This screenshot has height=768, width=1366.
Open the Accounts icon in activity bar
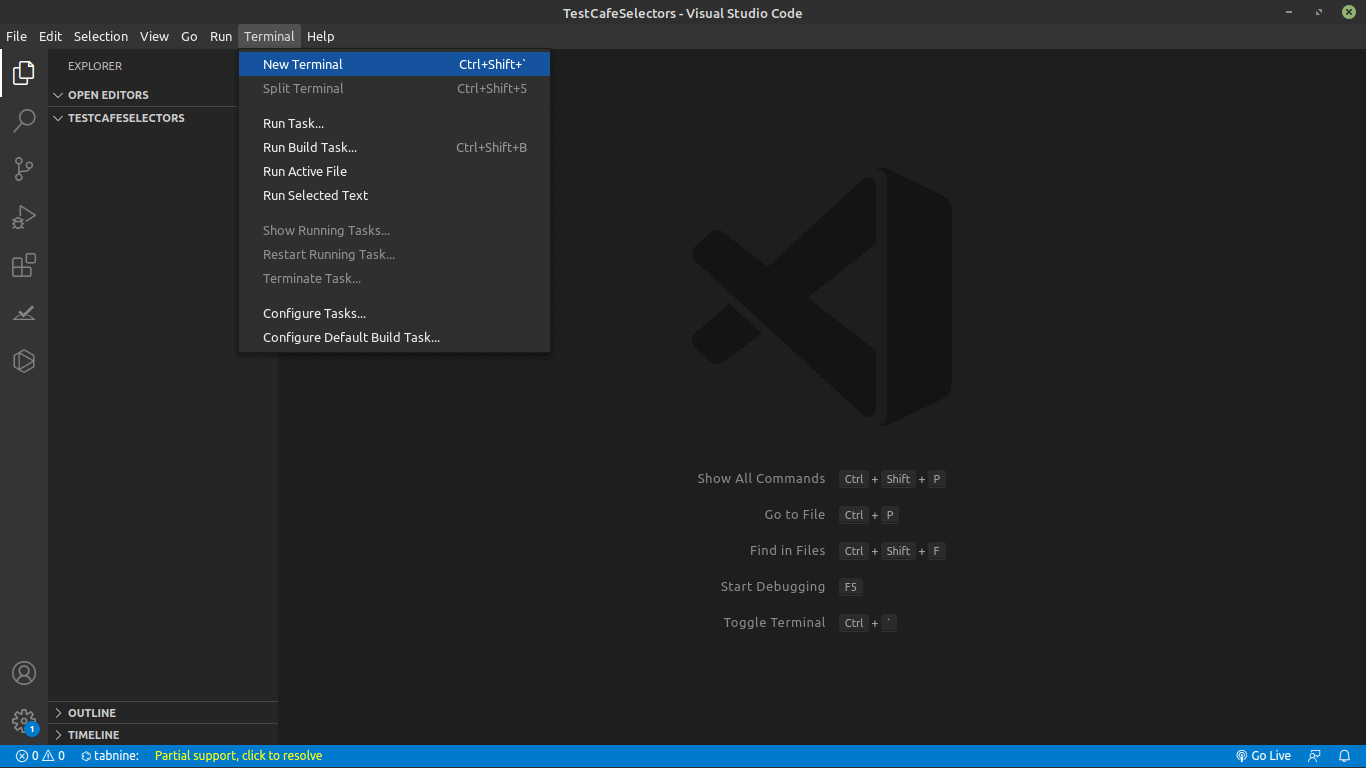pos(24,673)
